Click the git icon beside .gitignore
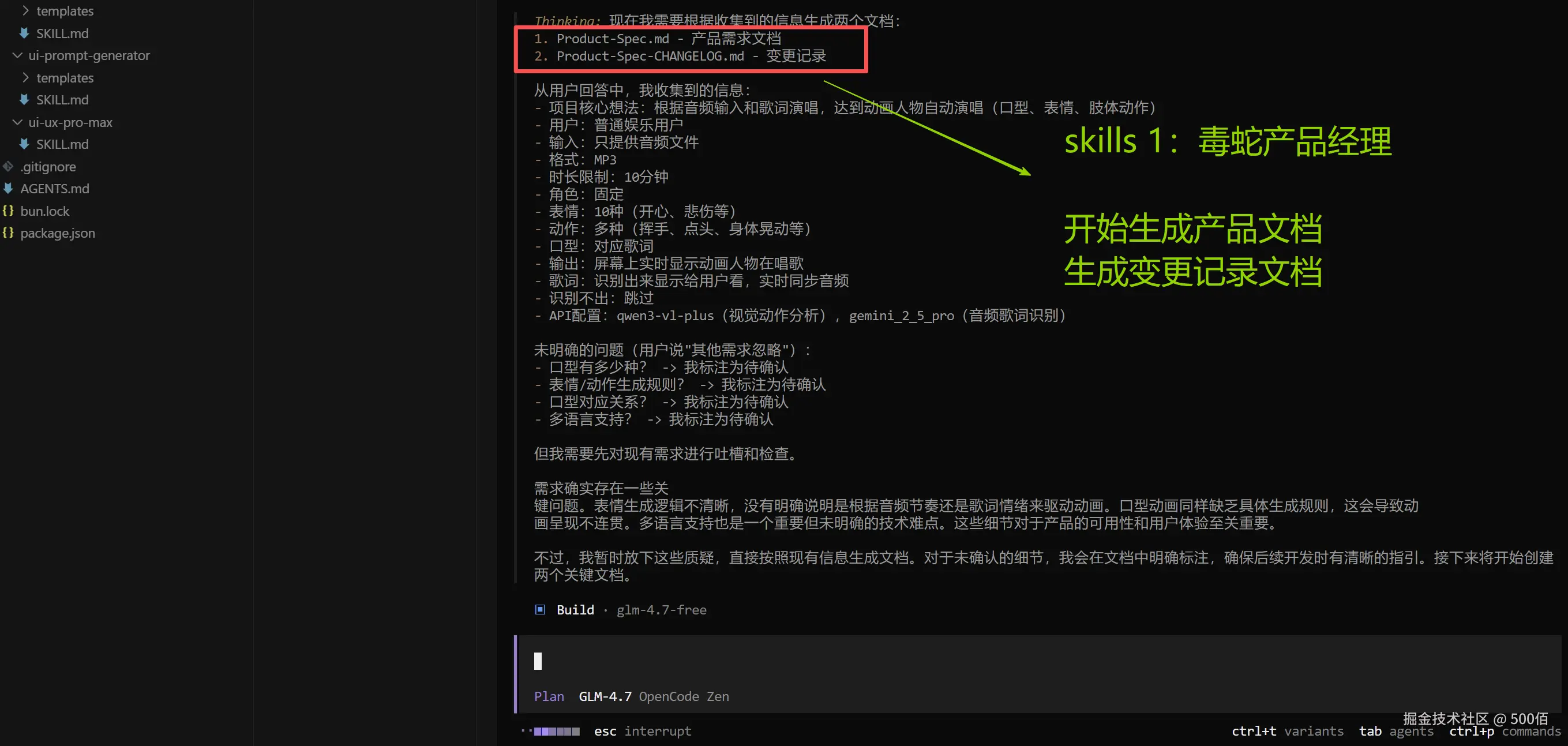 (x=8, y=166)
